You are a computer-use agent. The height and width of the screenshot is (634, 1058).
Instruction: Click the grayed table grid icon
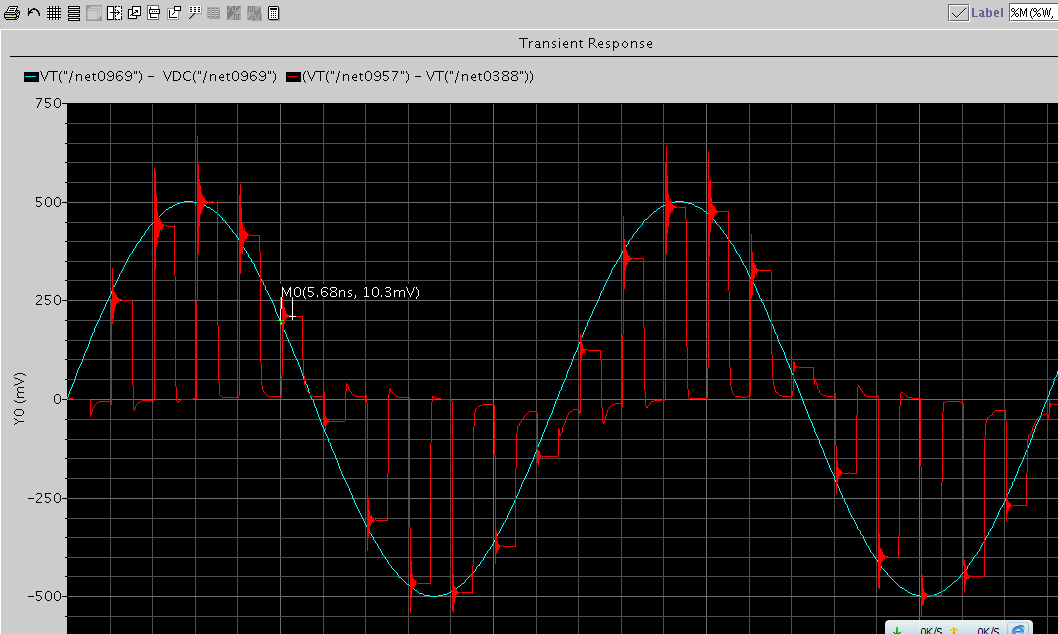click(x=213, y=13)
